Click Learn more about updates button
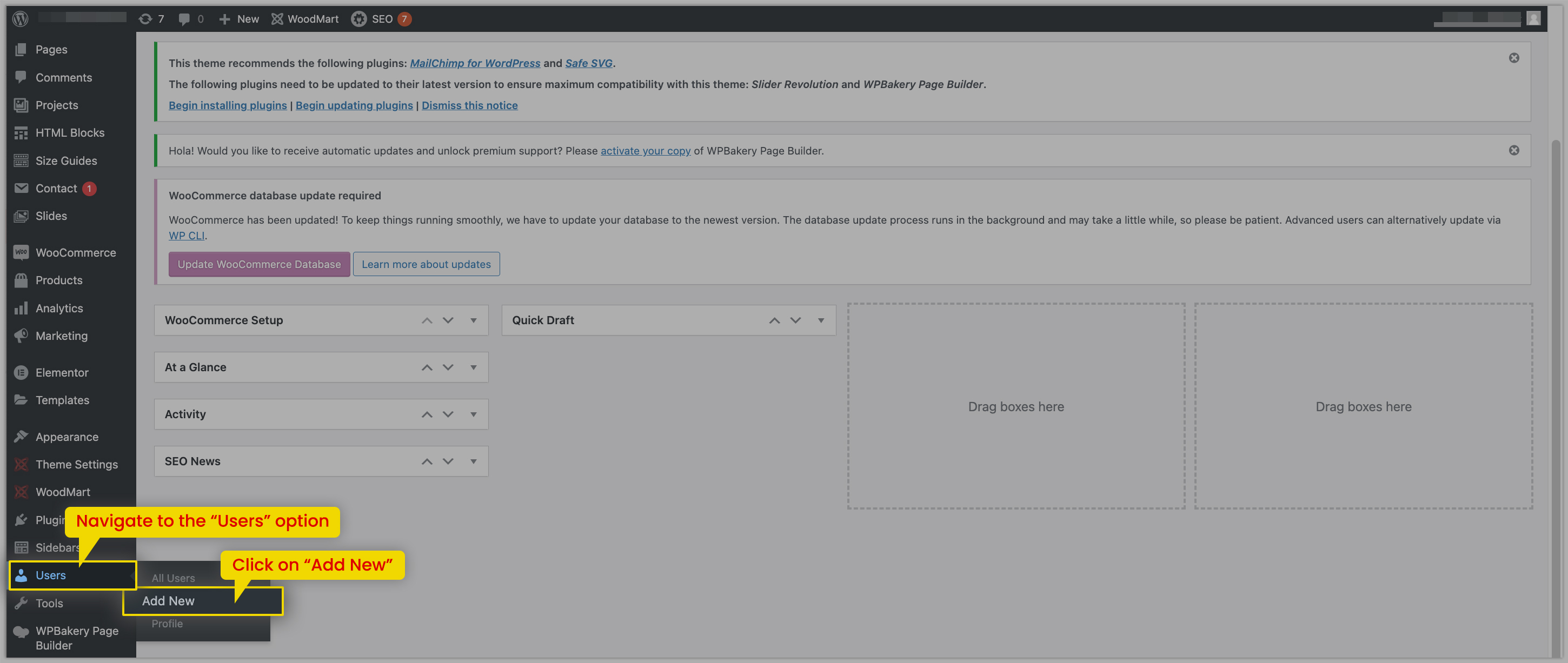Image resolution: width=1568 pixels, height=663 pixels. (426, 264)
